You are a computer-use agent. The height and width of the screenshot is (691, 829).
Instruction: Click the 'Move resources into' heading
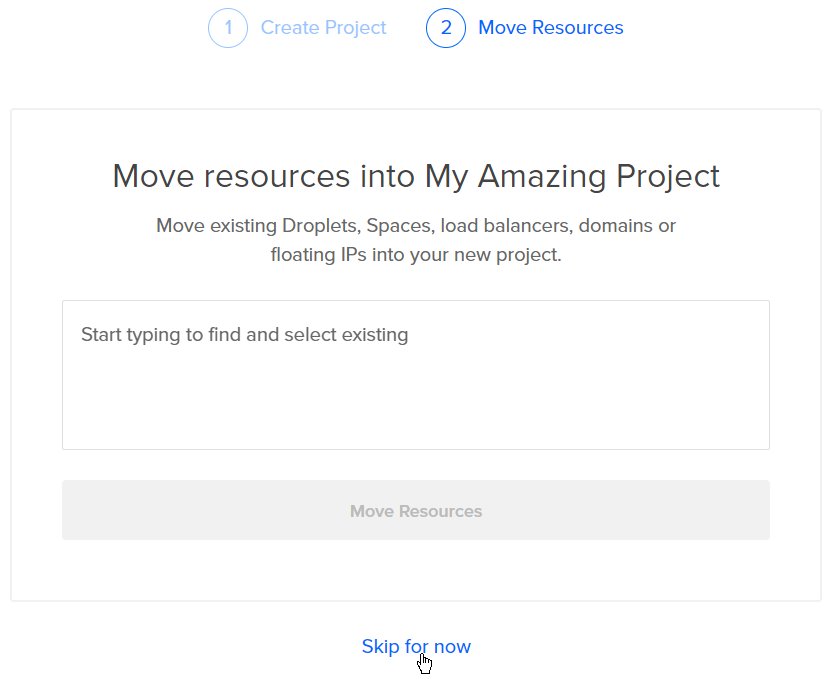pyautogui.click(x=263, y=176)
